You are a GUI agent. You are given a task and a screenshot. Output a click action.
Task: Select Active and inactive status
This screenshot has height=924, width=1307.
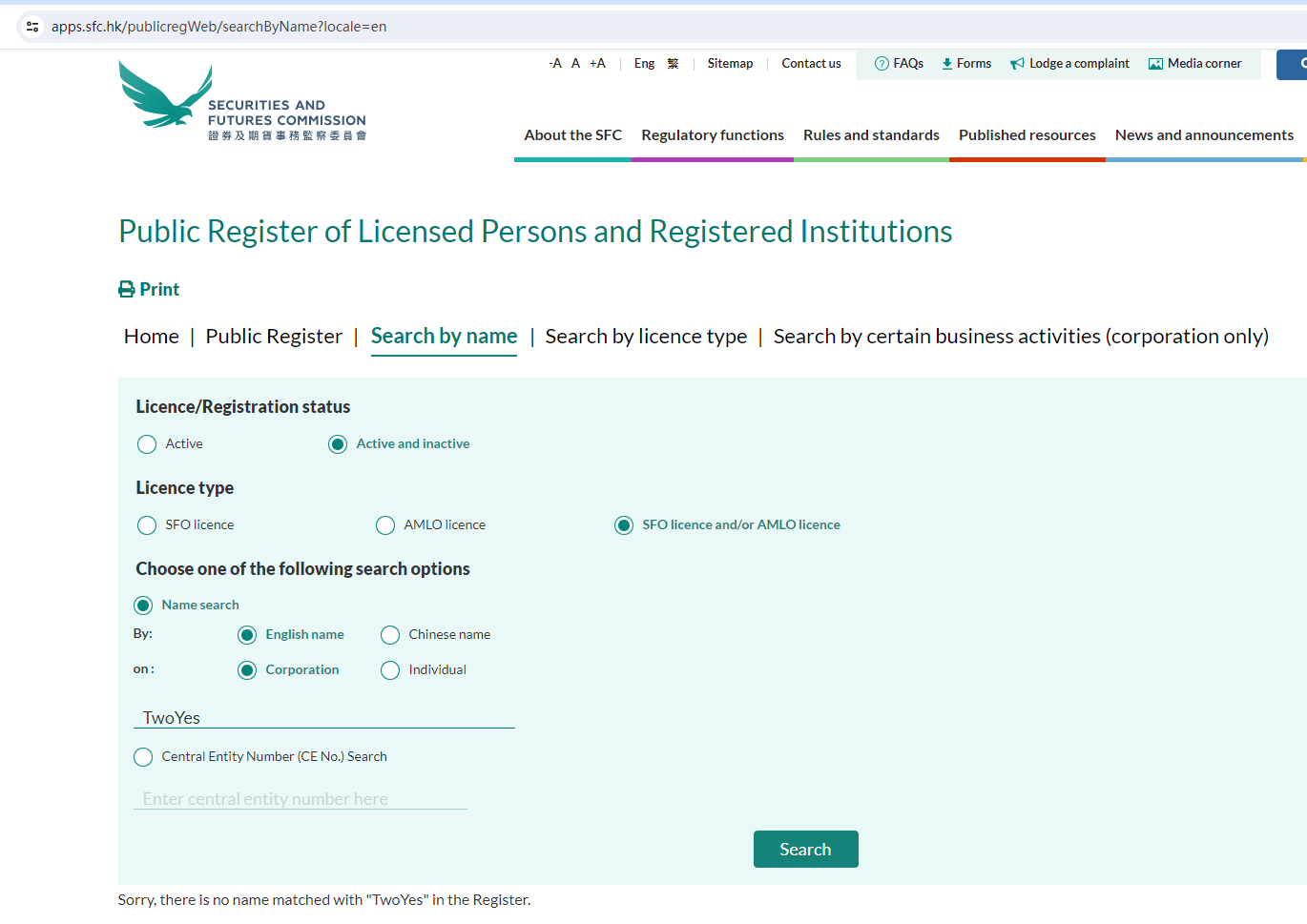click(338, 444)
